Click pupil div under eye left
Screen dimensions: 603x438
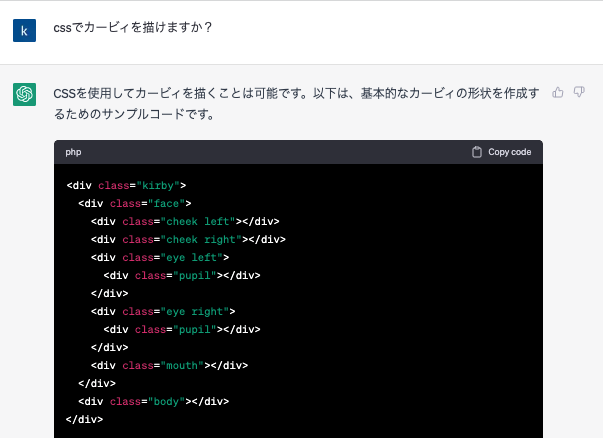(182, 275)
